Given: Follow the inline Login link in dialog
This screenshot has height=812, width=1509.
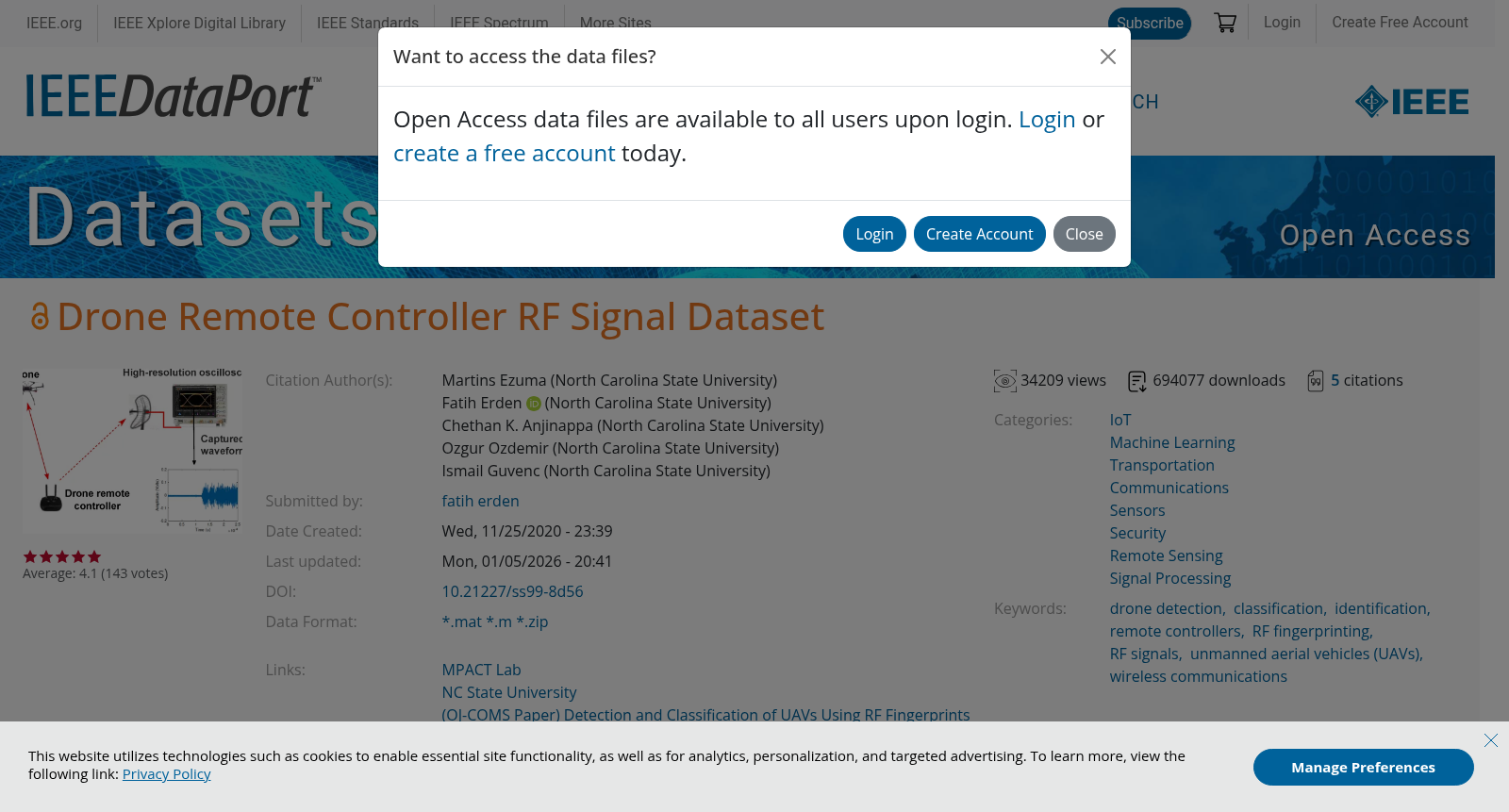Looking at the screenshot, I should click(x=1047, y=120).
